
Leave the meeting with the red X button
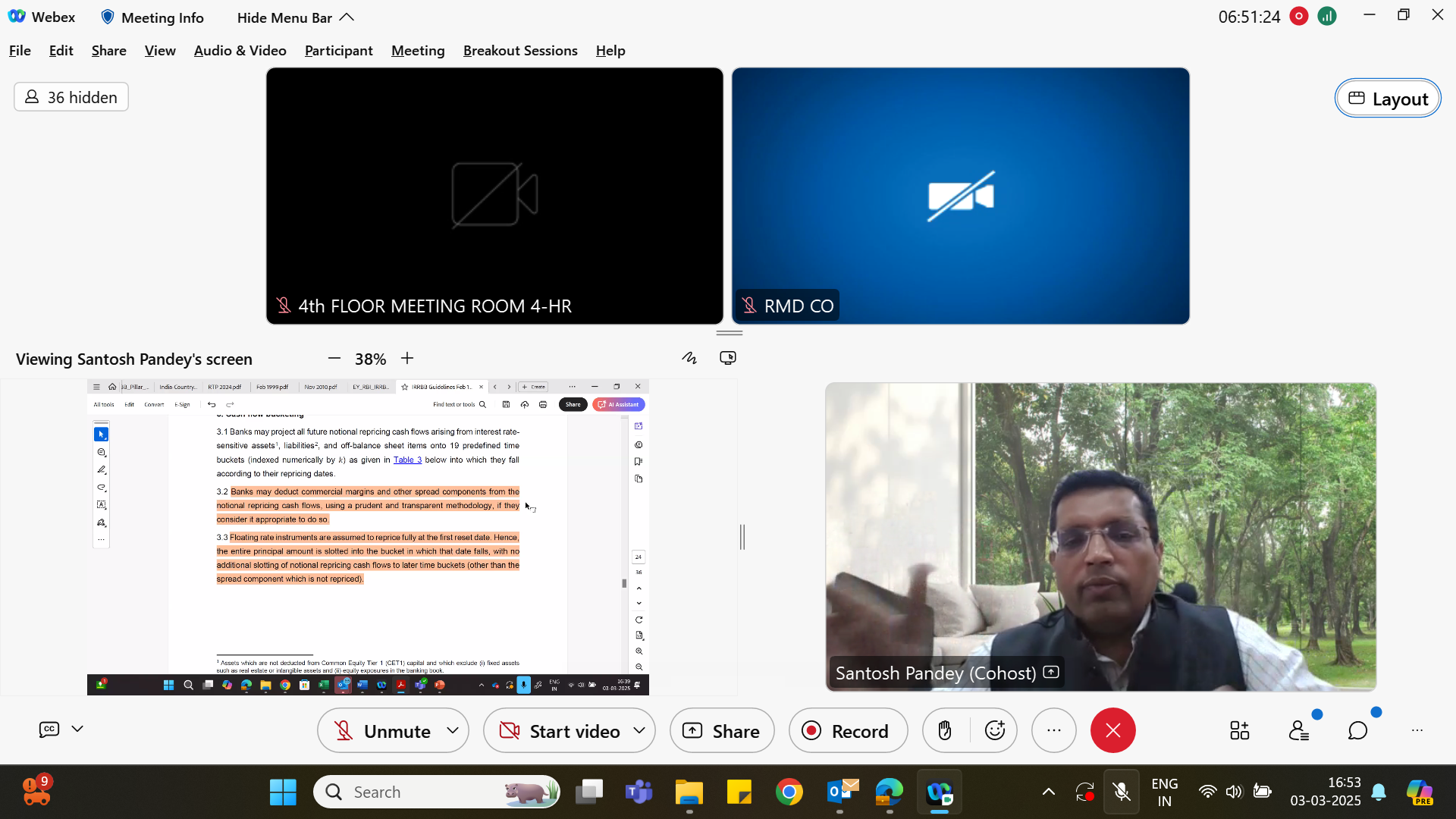1112,731
